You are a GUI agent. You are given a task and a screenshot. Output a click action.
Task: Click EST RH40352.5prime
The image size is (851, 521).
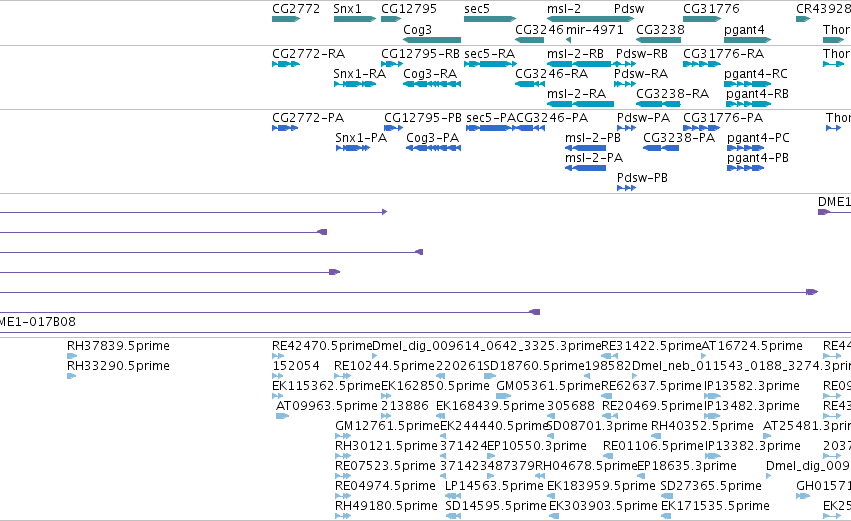point(656,436)
